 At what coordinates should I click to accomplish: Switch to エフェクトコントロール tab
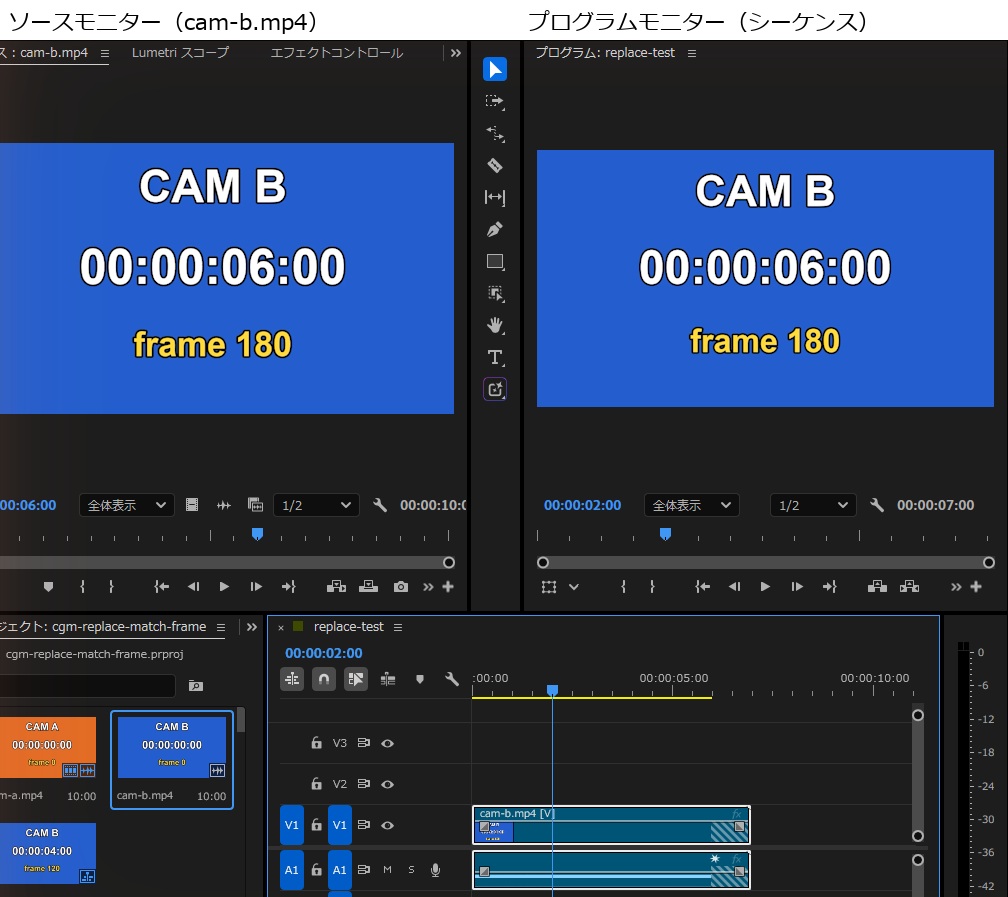[337, 53]
